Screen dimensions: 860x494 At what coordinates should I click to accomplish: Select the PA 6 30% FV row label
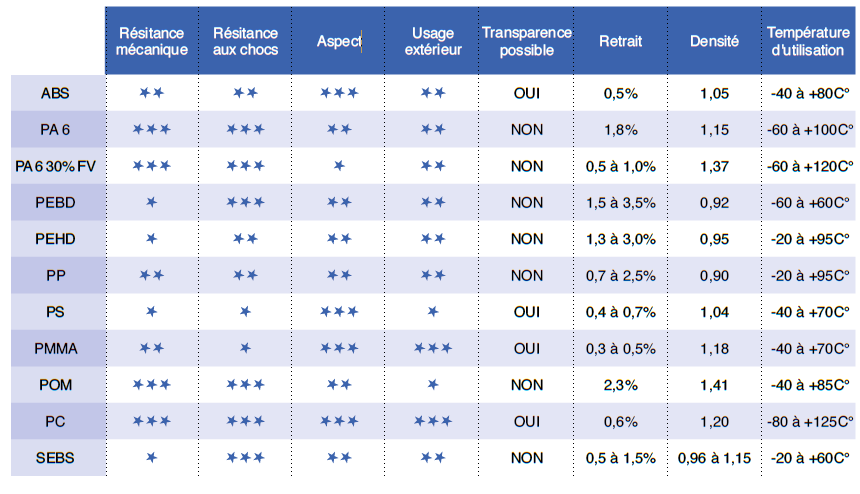pos(56,166)
